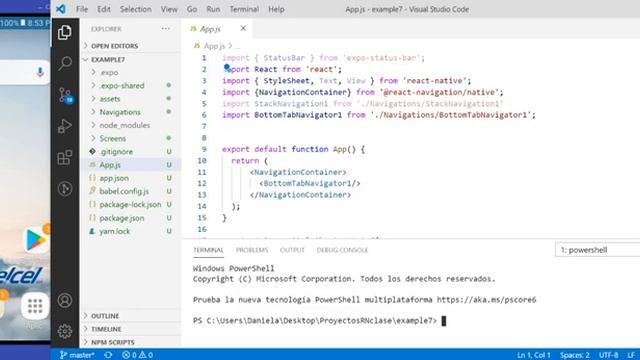This screenshot has width=640, height=360.
Task: Open the aka.ms/pscore6 link in terminal
Action: (x=486, y=300)
